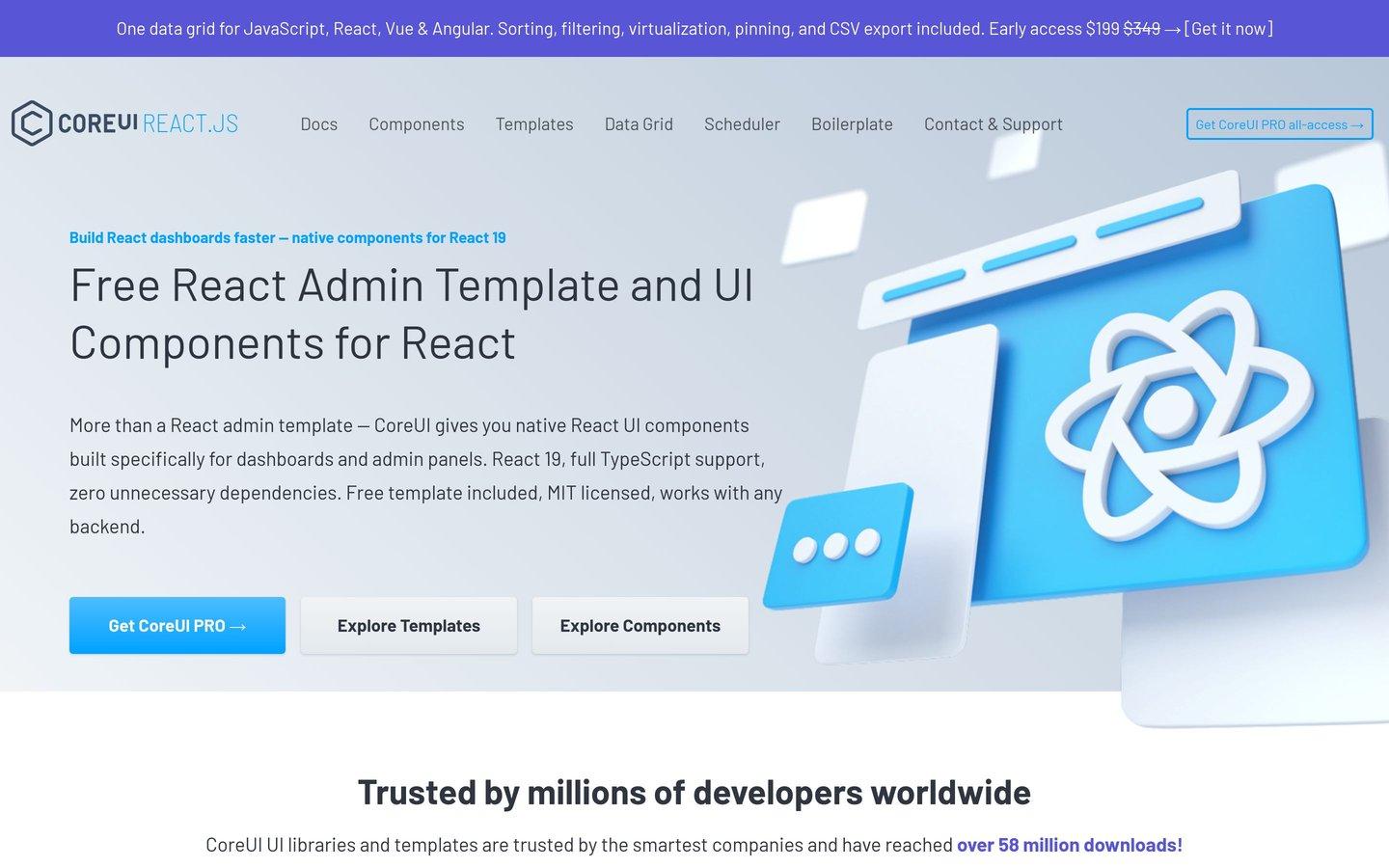Click the Free React Admin Template headline

412,313
